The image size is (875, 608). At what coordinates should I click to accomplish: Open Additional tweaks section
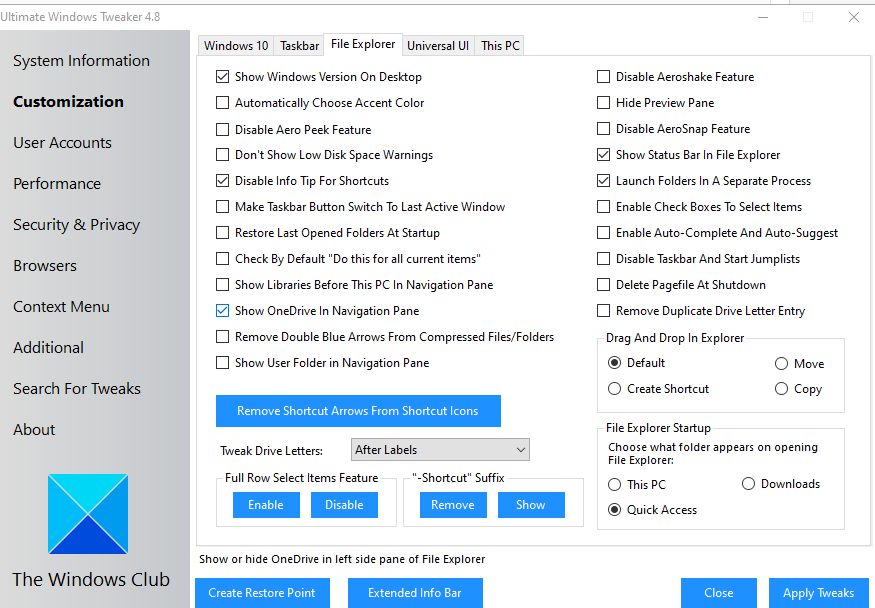49,348
